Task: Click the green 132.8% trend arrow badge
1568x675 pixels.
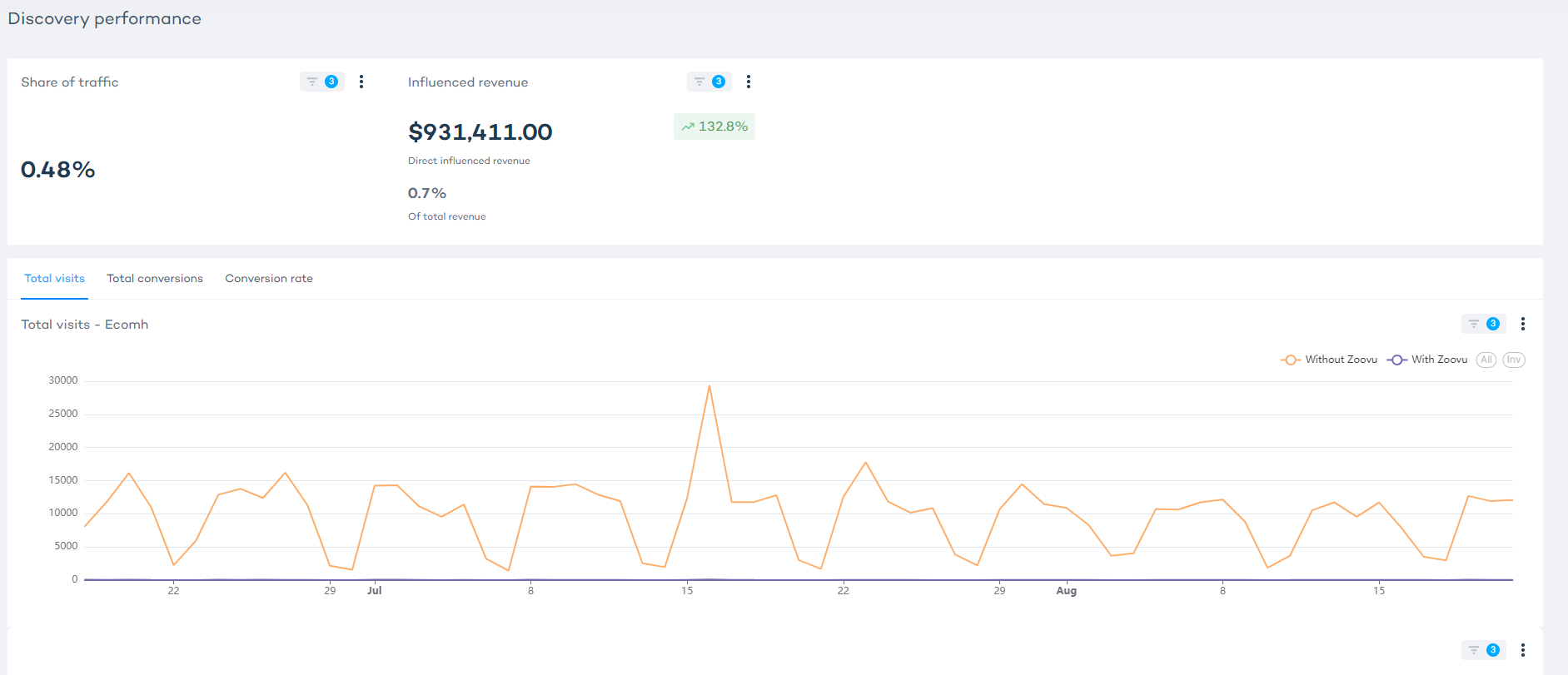Action: [714, 127]
